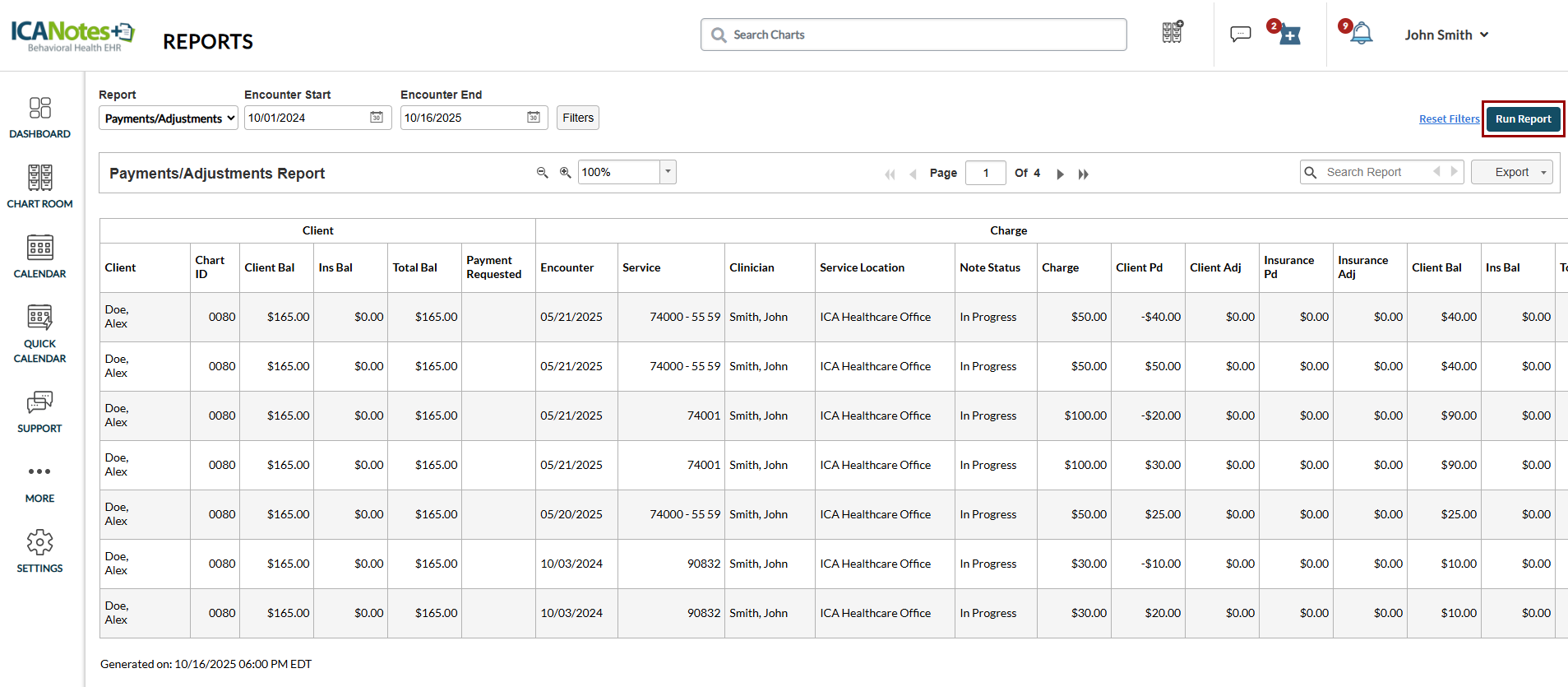The image size is (1568, 687).
Task: Open Encounter Start calendar picker
Action: pyautogui.click(x=377, y=118)
